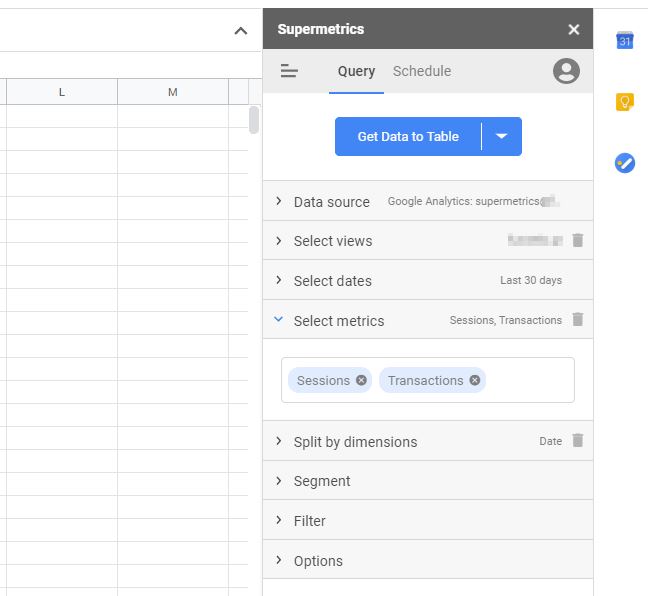Viewport: 648px width, 596px height.
Task: Clear Split by dimensions trash icon
Action: [577, 440]
